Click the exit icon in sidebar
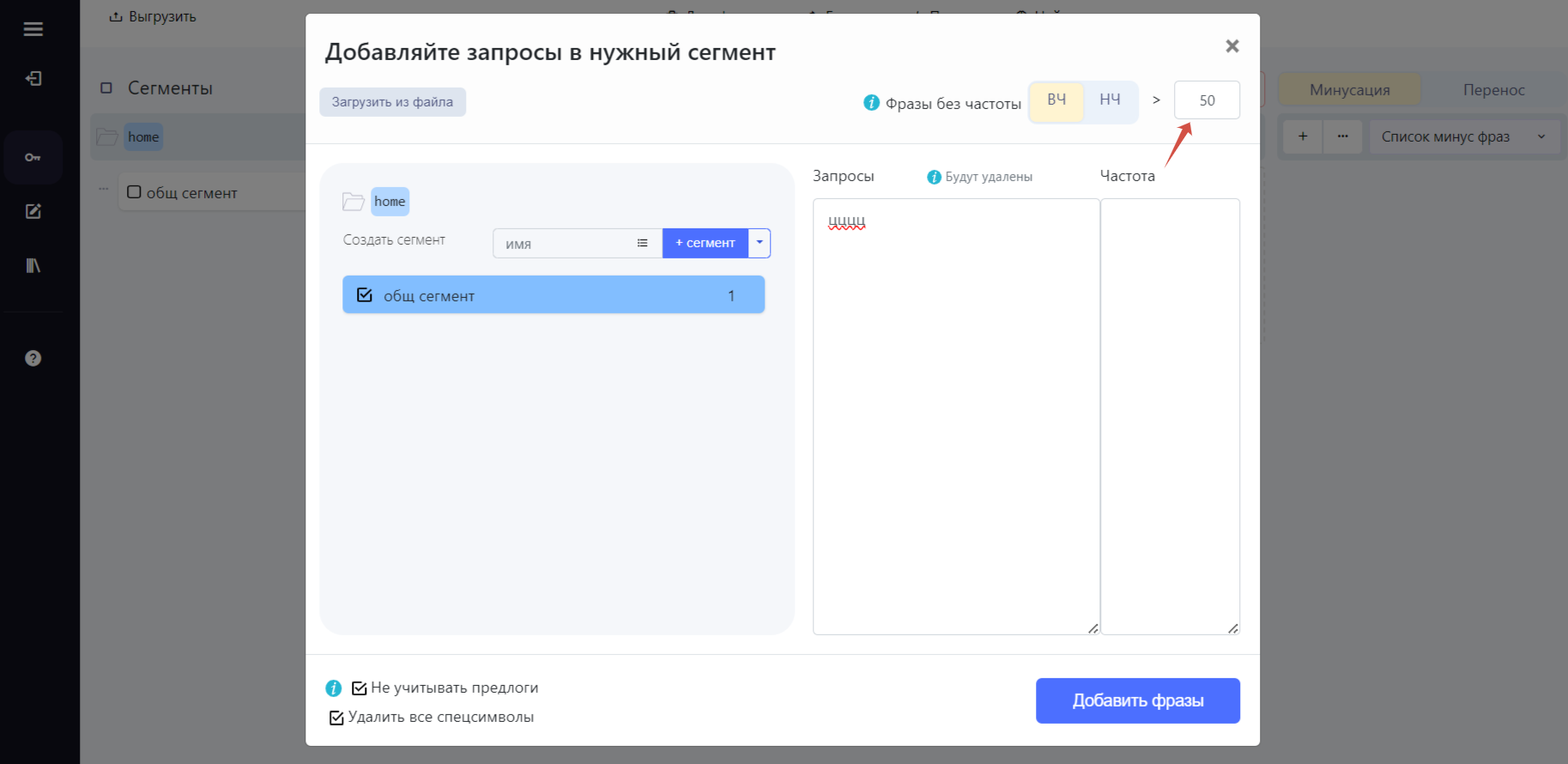 [33, 79]
